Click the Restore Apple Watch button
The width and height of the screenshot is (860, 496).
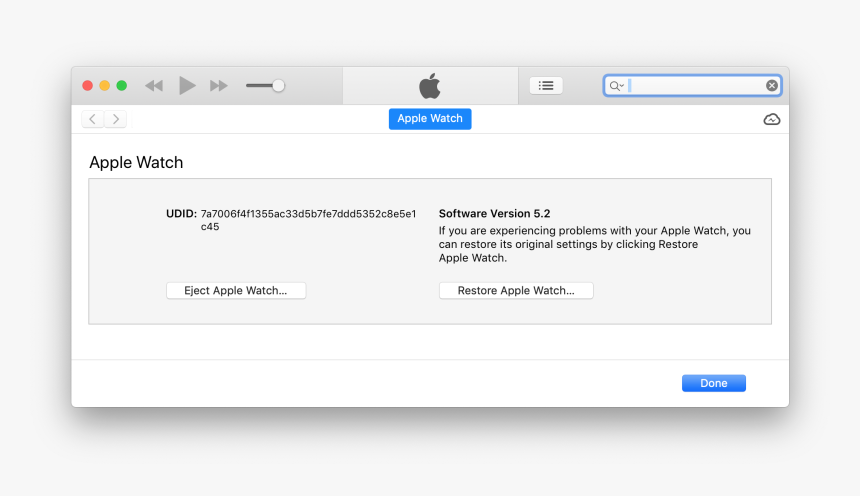coord(516,290)
